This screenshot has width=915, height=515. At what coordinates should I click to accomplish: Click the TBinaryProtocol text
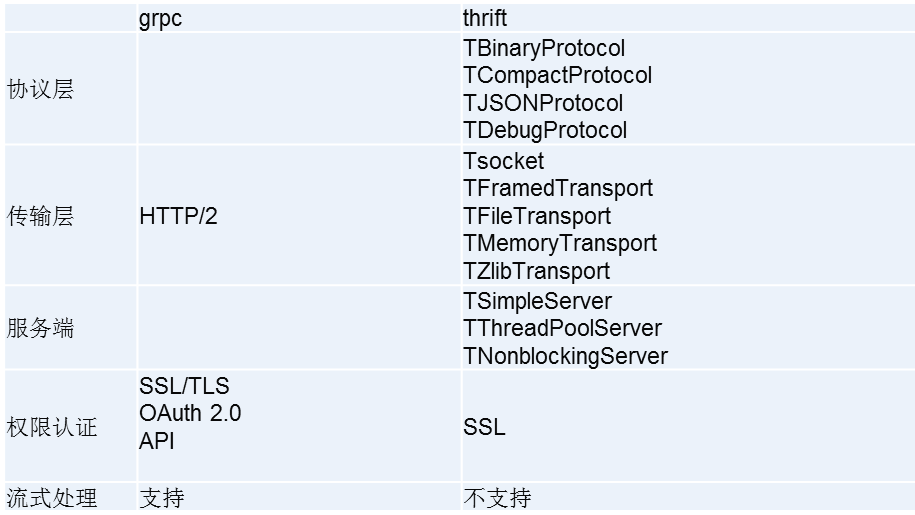coord(544,48)
